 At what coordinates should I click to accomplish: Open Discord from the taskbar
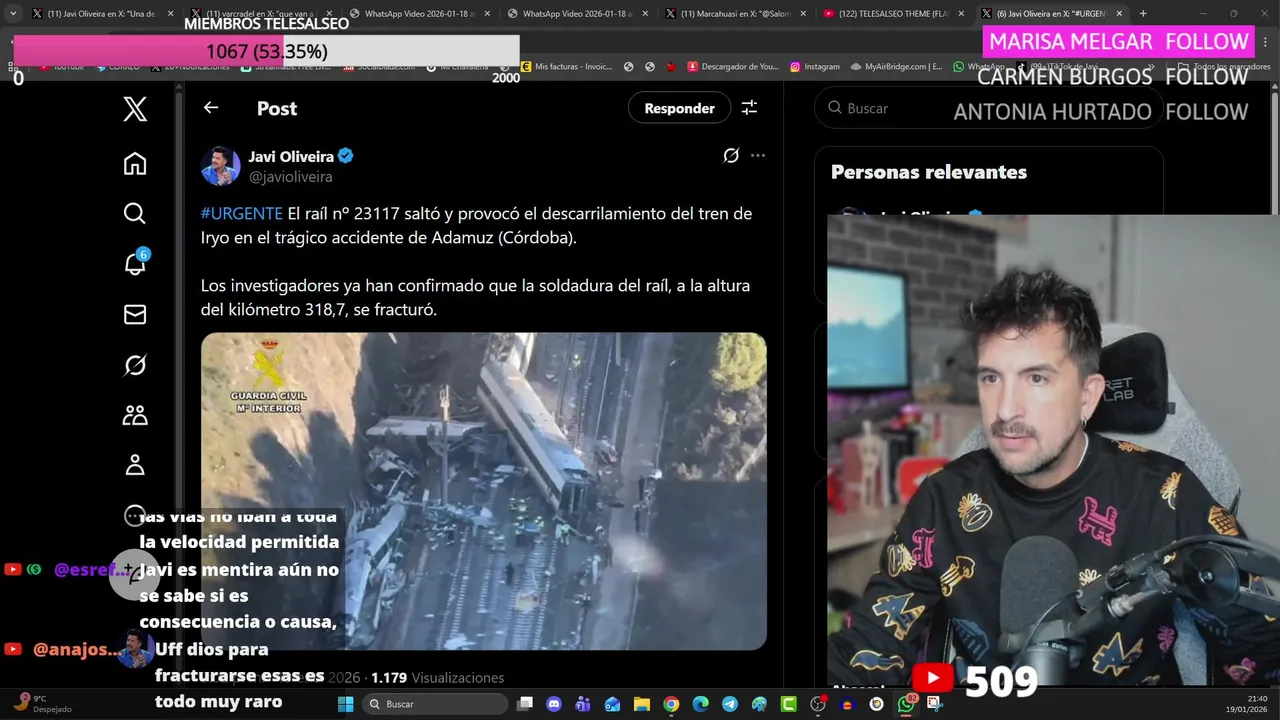coord(554,704)
